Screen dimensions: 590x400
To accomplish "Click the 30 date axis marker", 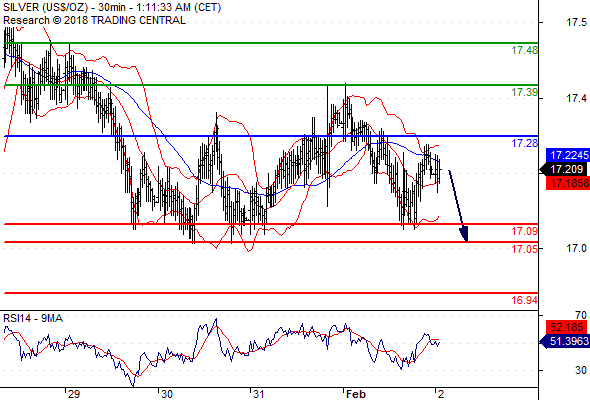I will click(167, 394).
